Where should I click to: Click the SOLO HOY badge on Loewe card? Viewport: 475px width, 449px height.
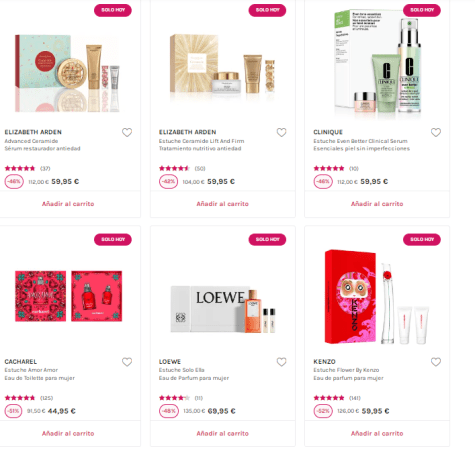[267, 239]
